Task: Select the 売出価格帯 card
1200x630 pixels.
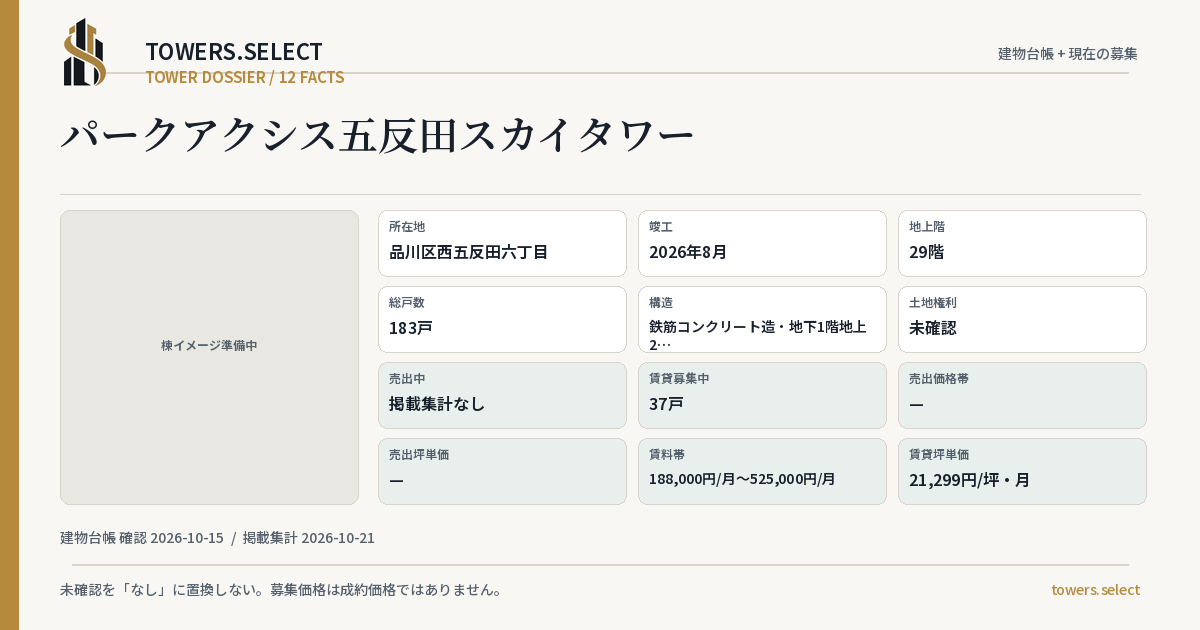Action: point(1022,395)
